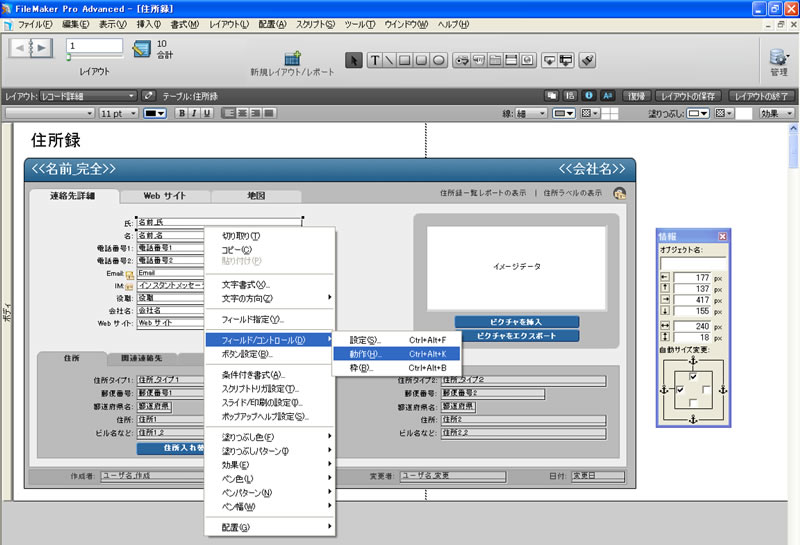Open the Manage database icon

[x=779, y=57]
